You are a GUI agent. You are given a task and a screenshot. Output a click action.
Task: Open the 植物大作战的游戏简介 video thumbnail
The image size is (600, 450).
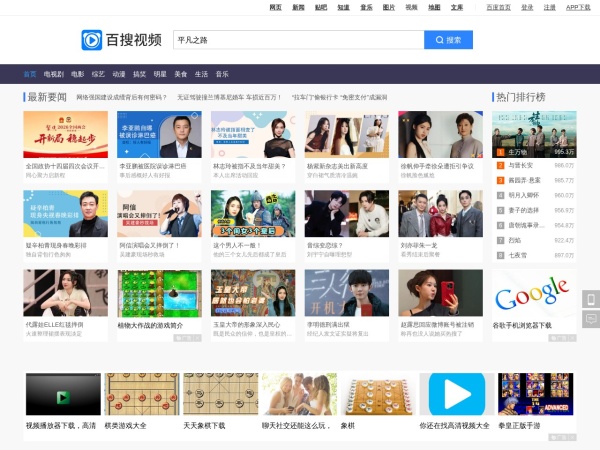(x=159, y=293)
